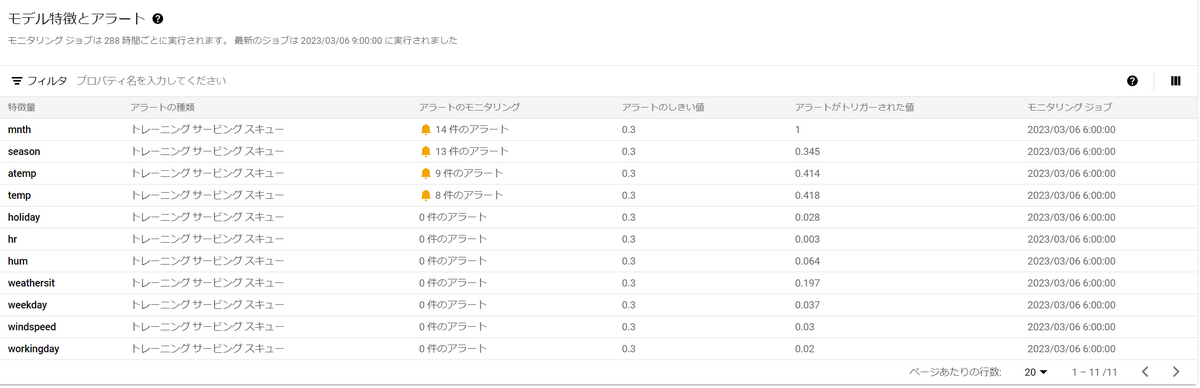
Task: Click 0 件のアラート in holiday row
Action: tap(453, 217)
